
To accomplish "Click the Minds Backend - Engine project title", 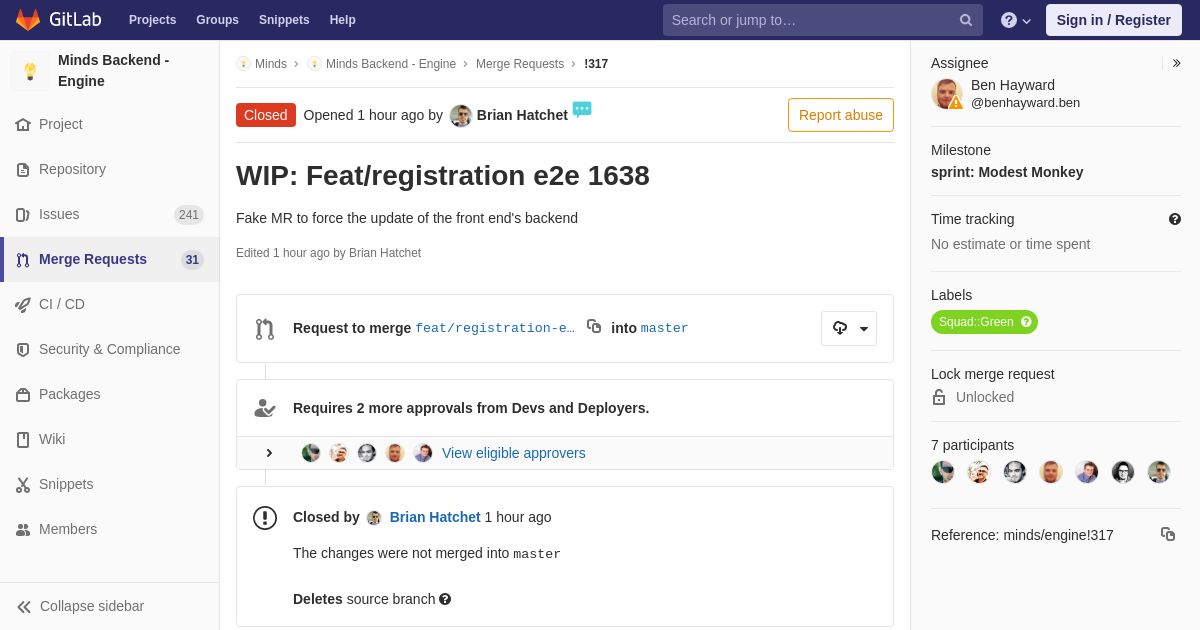I will point(114,71).
